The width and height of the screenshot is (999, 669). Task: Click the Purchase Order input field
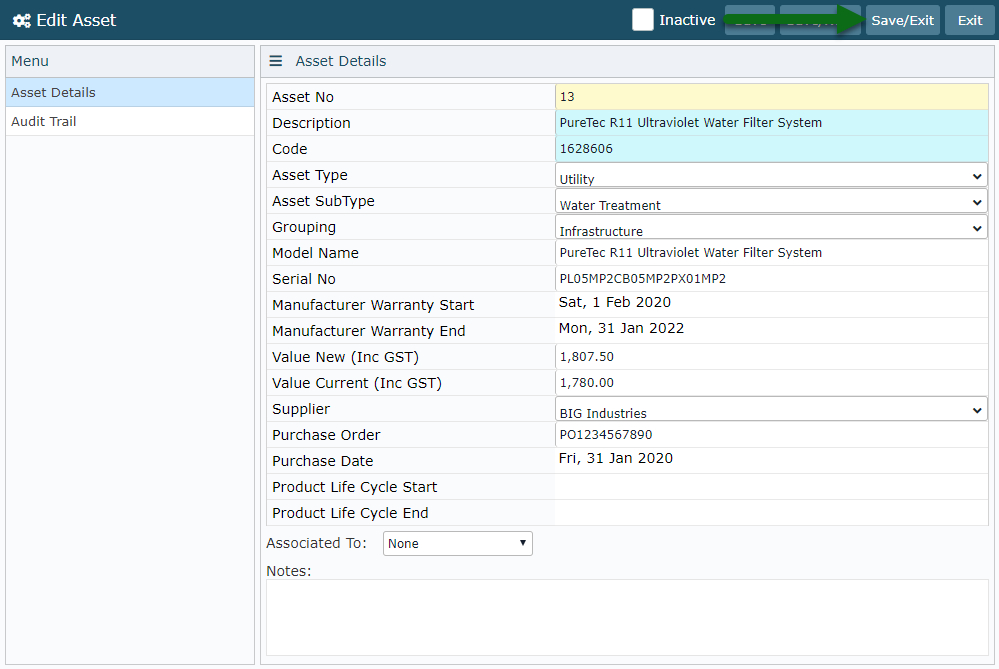click(772, 435)
